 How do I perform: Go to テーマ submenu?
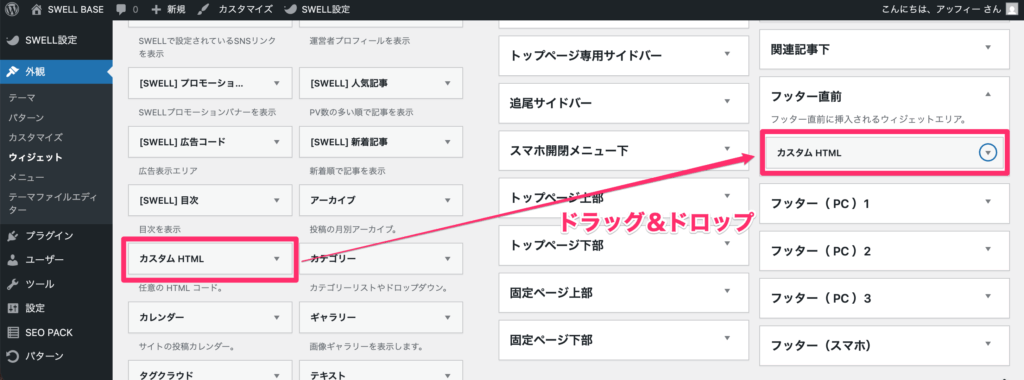[22, 98]
